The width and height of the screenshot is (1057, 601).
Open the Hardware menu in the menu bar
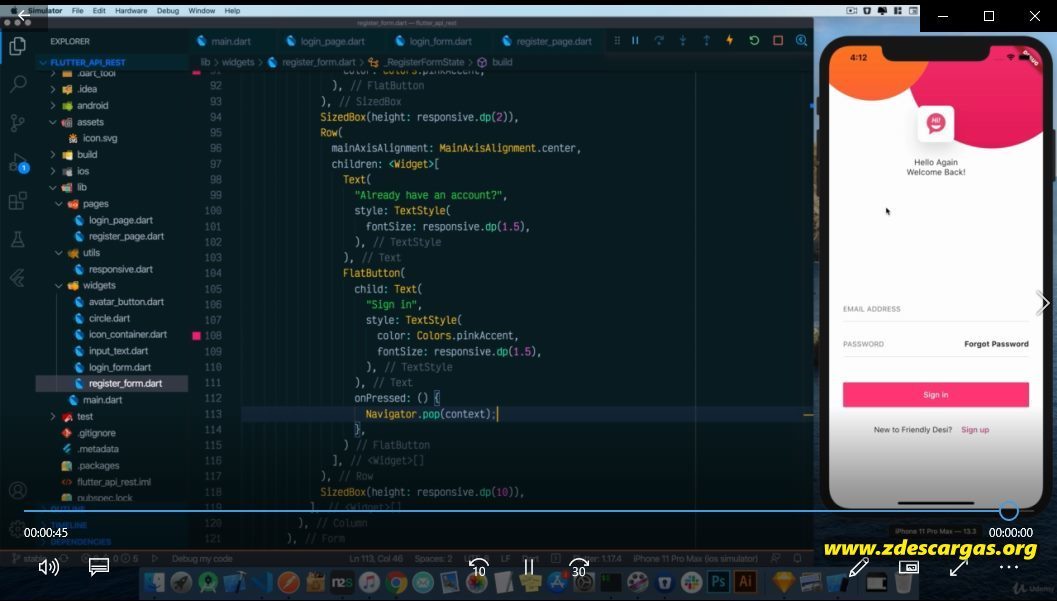(131, 11)
